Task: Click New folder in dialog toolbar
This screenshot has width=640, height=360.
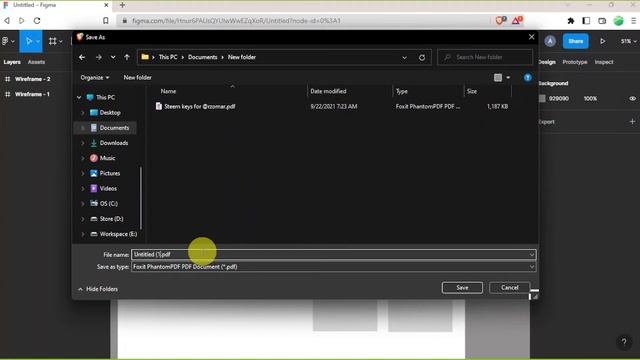Action: [x=138, y=78]
